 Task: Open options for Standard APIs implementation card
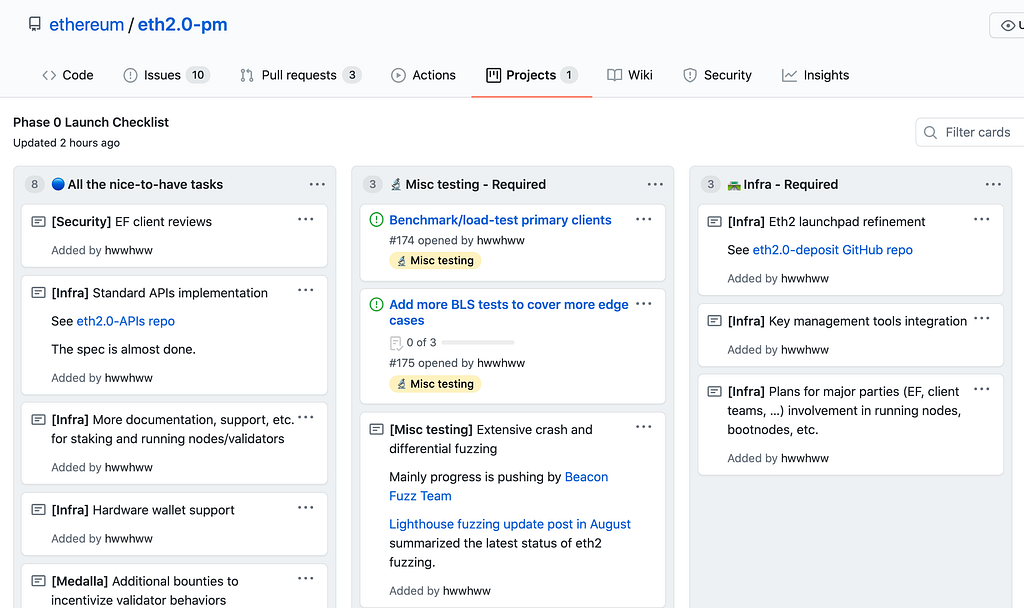[x=306, y=291]
